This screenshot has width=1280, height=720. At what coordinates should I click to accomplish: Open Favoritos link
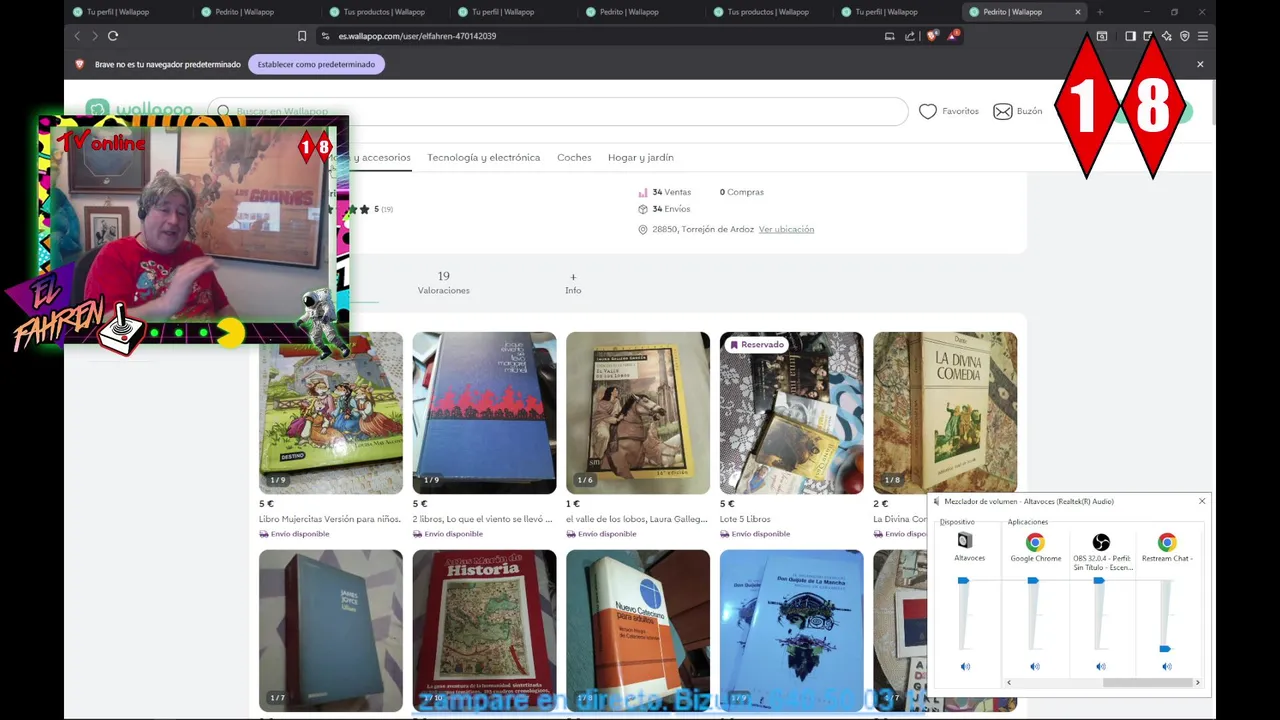(x=949, y=111)
